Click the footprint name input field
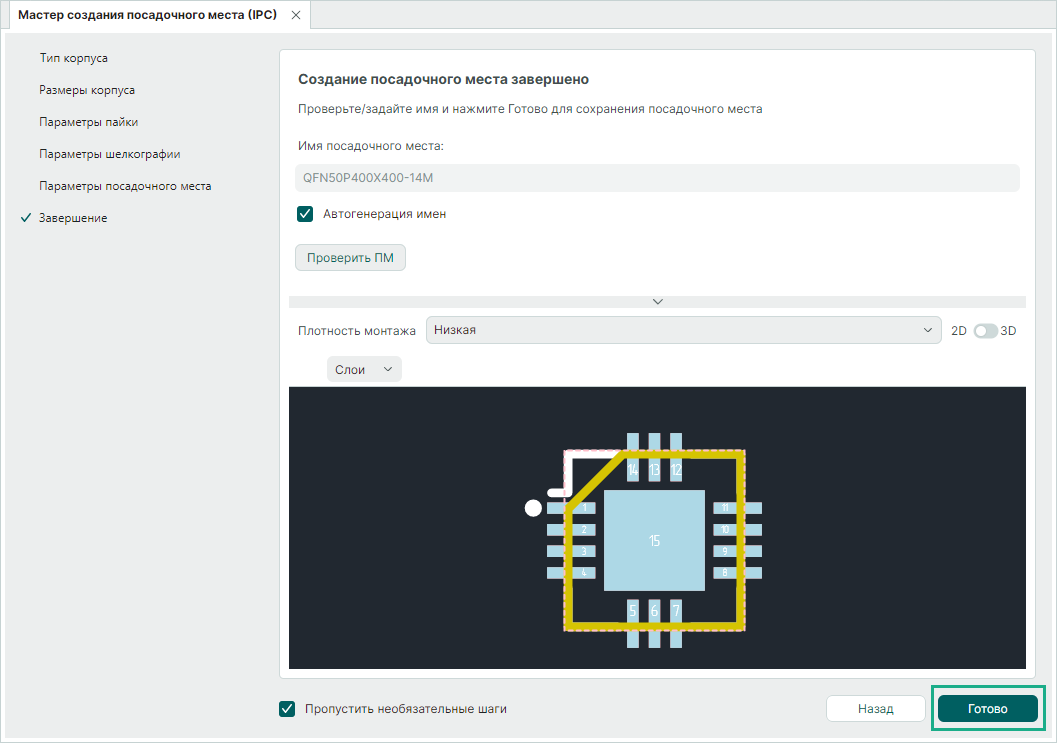 pos(657,178)
